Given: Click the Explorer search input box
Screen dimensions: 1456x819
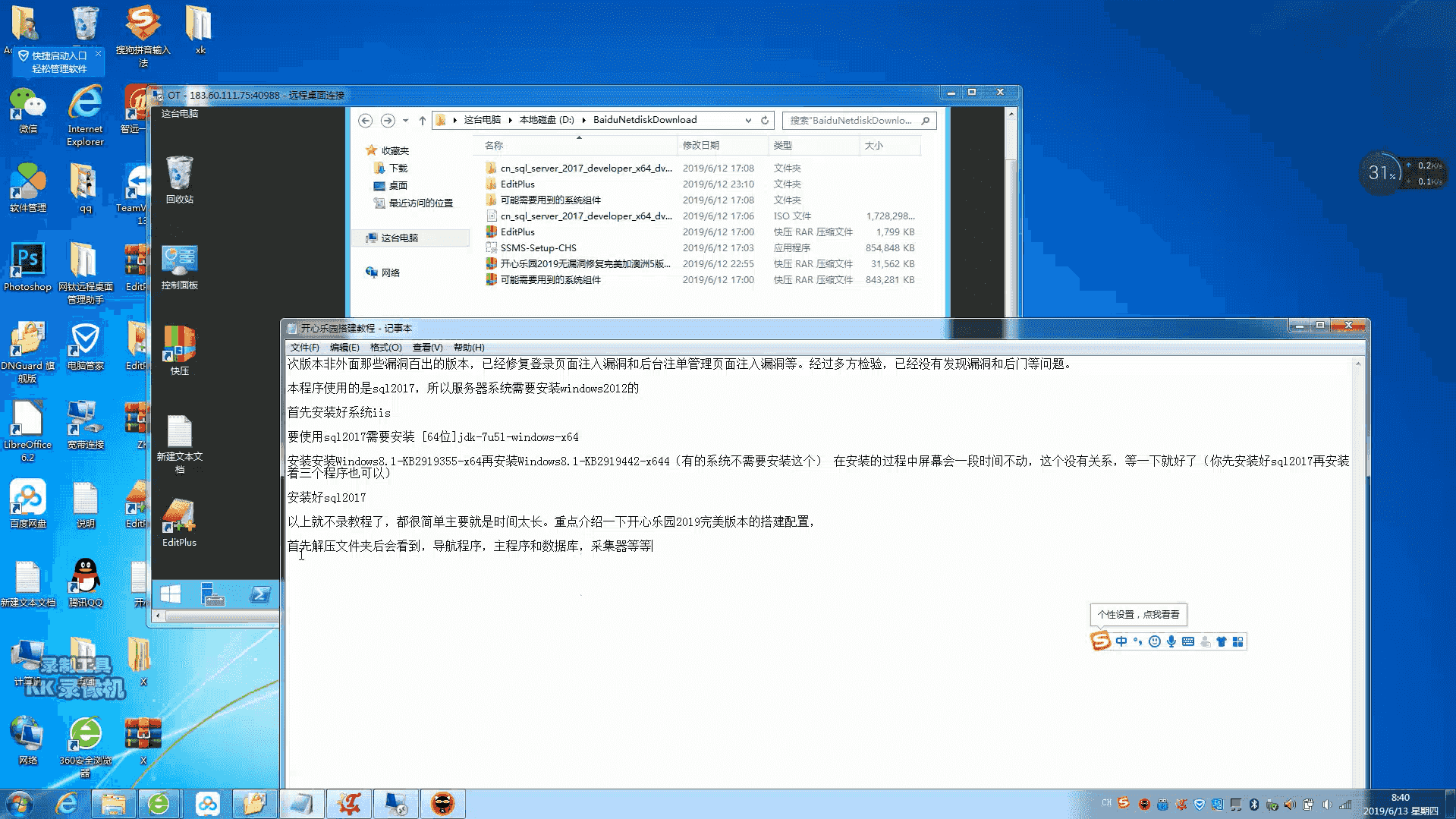Looking at the screenshot, I should click(851, 121).
